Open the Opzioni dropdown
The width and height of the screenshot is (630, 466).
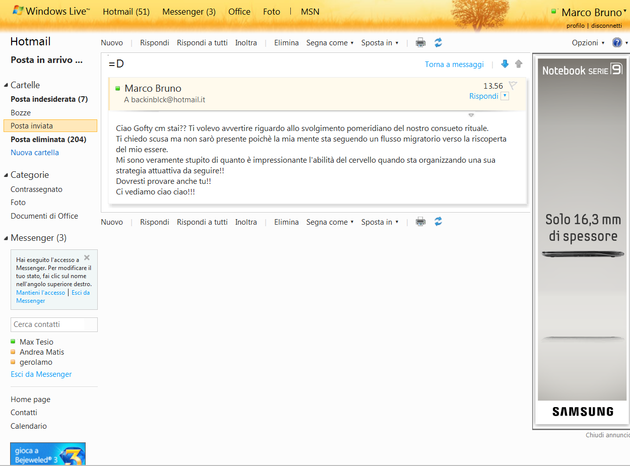click(x=588, y=43)
